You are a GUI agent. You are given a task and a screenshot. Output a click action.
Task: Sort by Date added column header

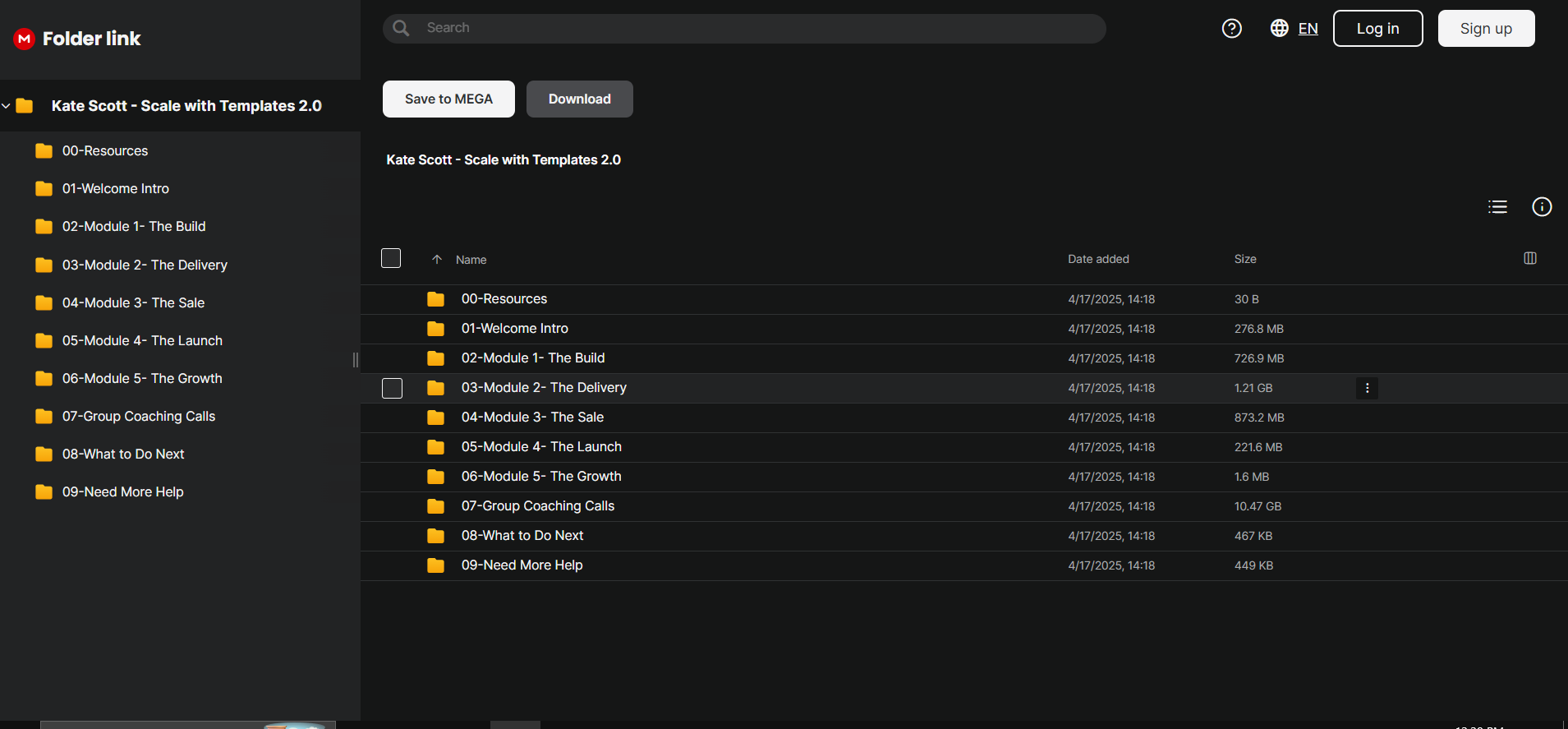click(1098, 259)
